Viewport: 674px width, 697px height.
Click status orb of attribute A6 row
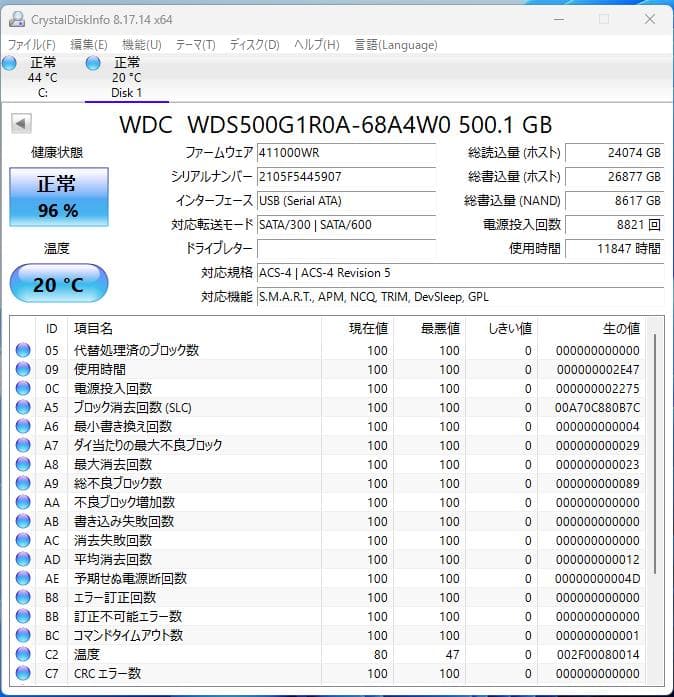coord(23,426)
